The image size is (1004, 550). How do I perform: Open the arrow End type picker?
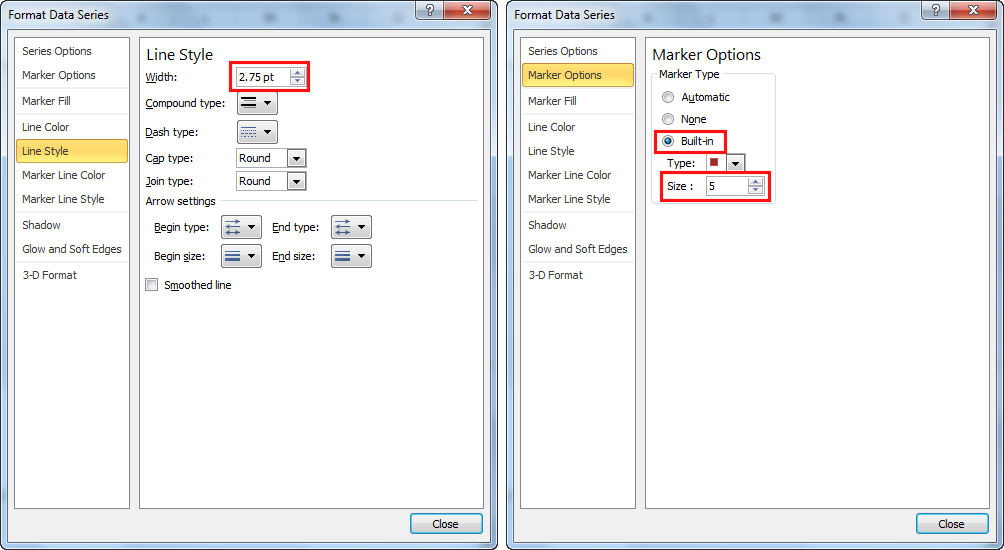pyautogui.click(x=351, y=228)
